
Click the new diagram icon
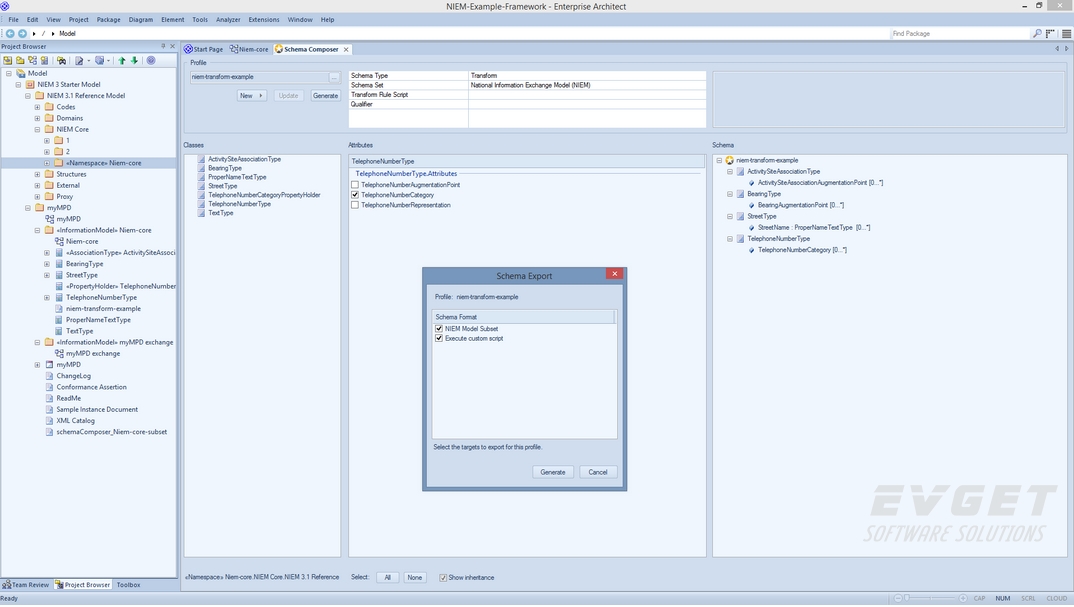[x=32, y=60]
